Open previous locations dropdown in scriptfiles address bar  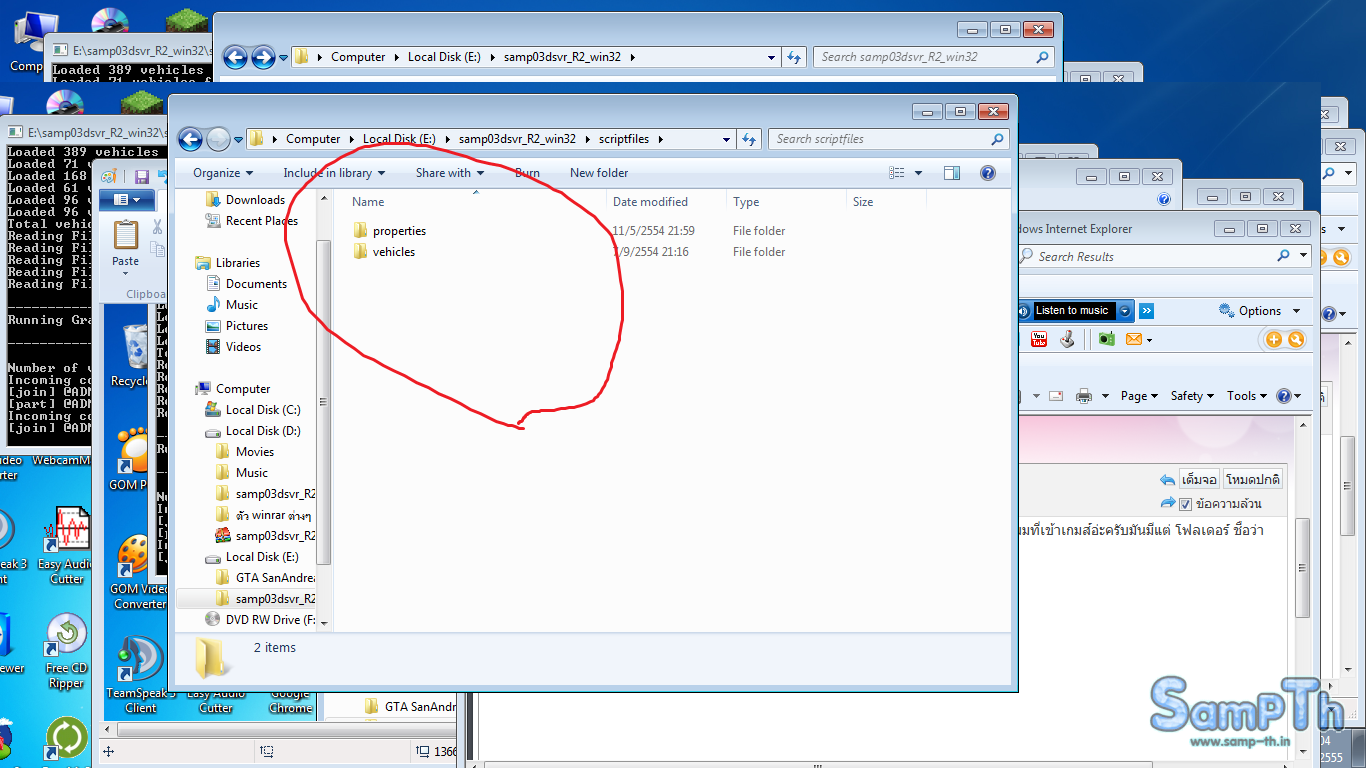[x=726, y=139]
